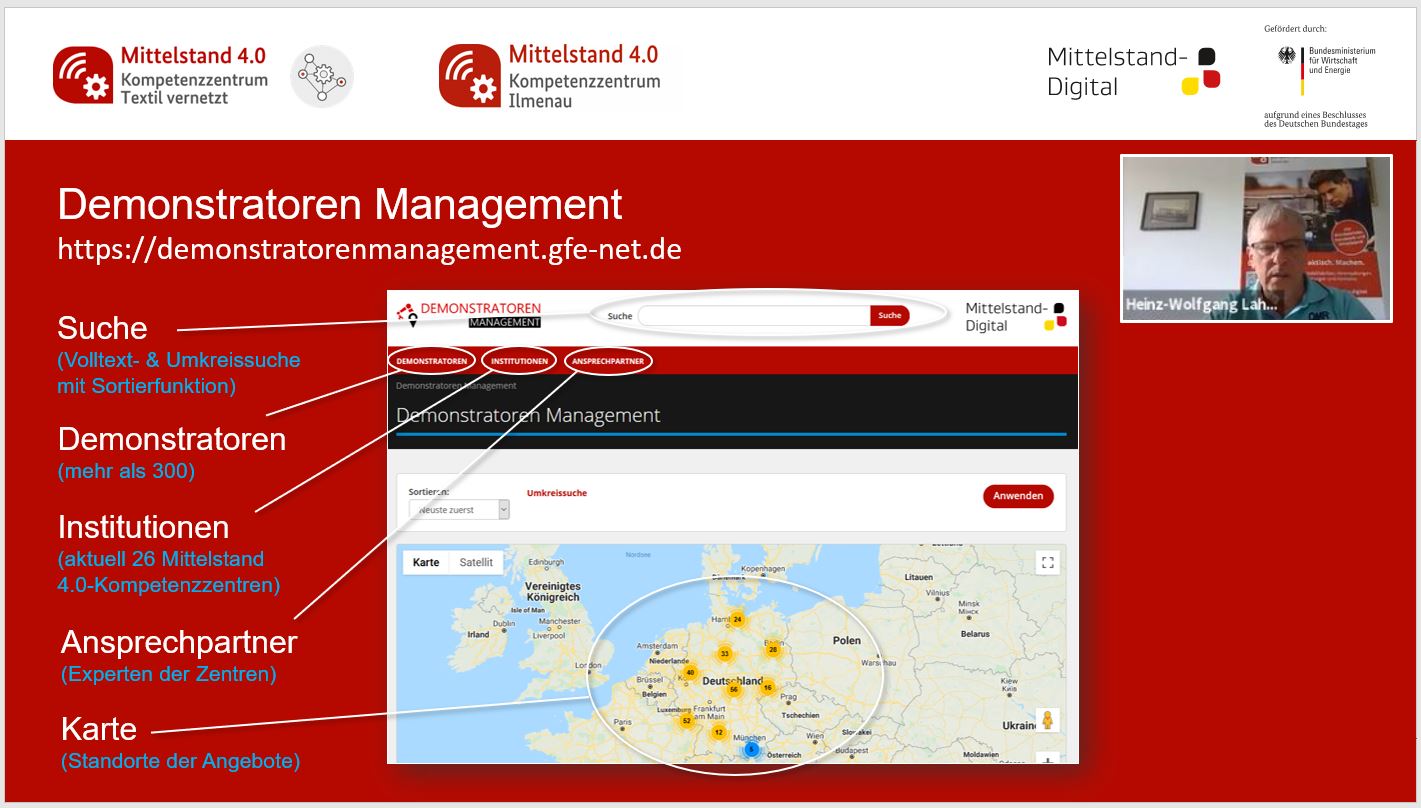The width and height of the screenshot is (1421, 808).
Task: Go to the Institutionen menu item
Action: point(519,361)
